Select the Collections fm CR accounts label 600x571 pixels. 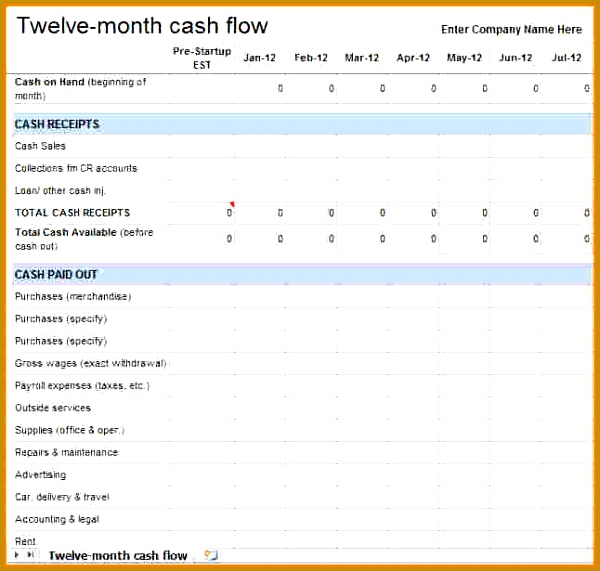[x=76, y=168]
